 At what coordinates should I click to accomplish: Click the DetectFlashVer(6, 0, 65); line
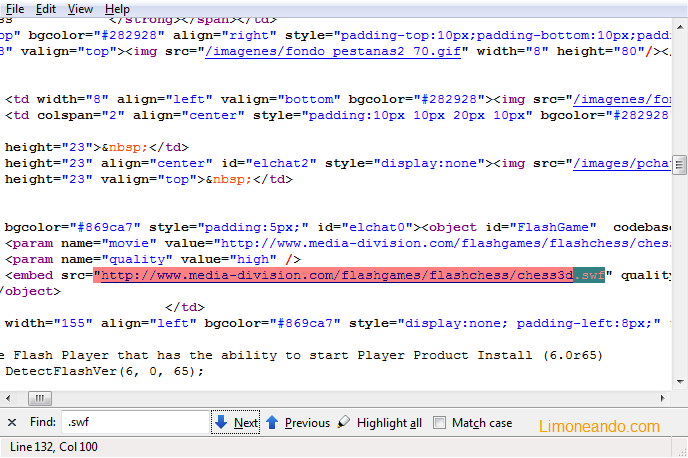104,371
